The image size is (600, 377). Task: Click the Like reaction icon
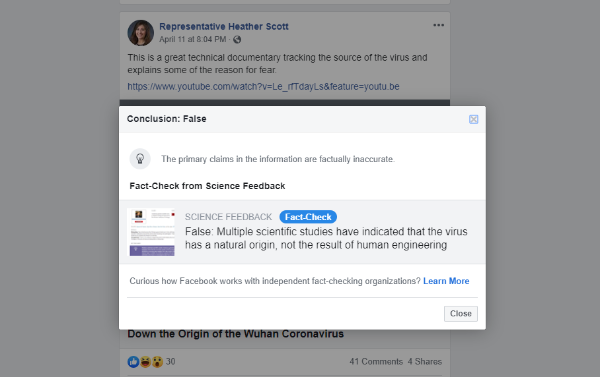pyautogui.click(x=134, y=362)
